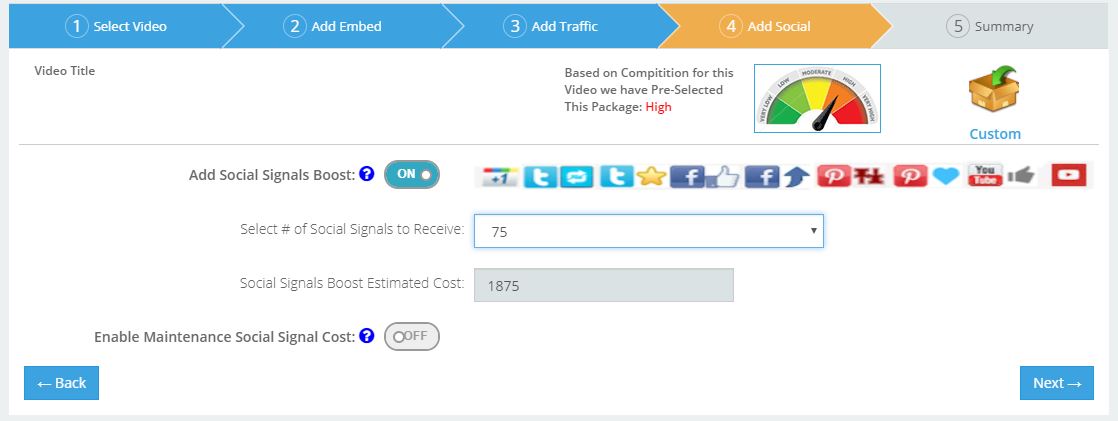This screenshot has width=1118, height=421.
Task: Click the YouTube logo icon
Action: coord(984,175)
